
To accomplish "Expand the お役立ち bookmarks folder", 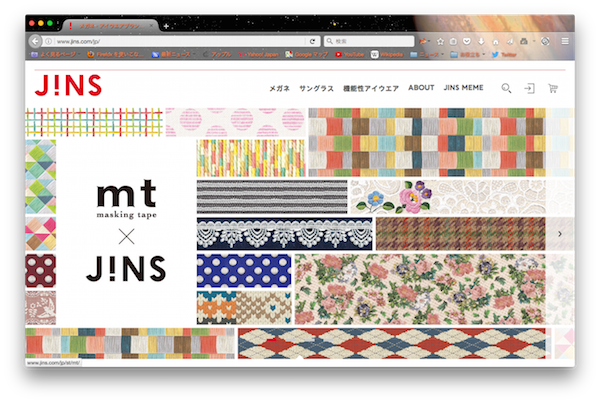I will (x=468, y=54).
